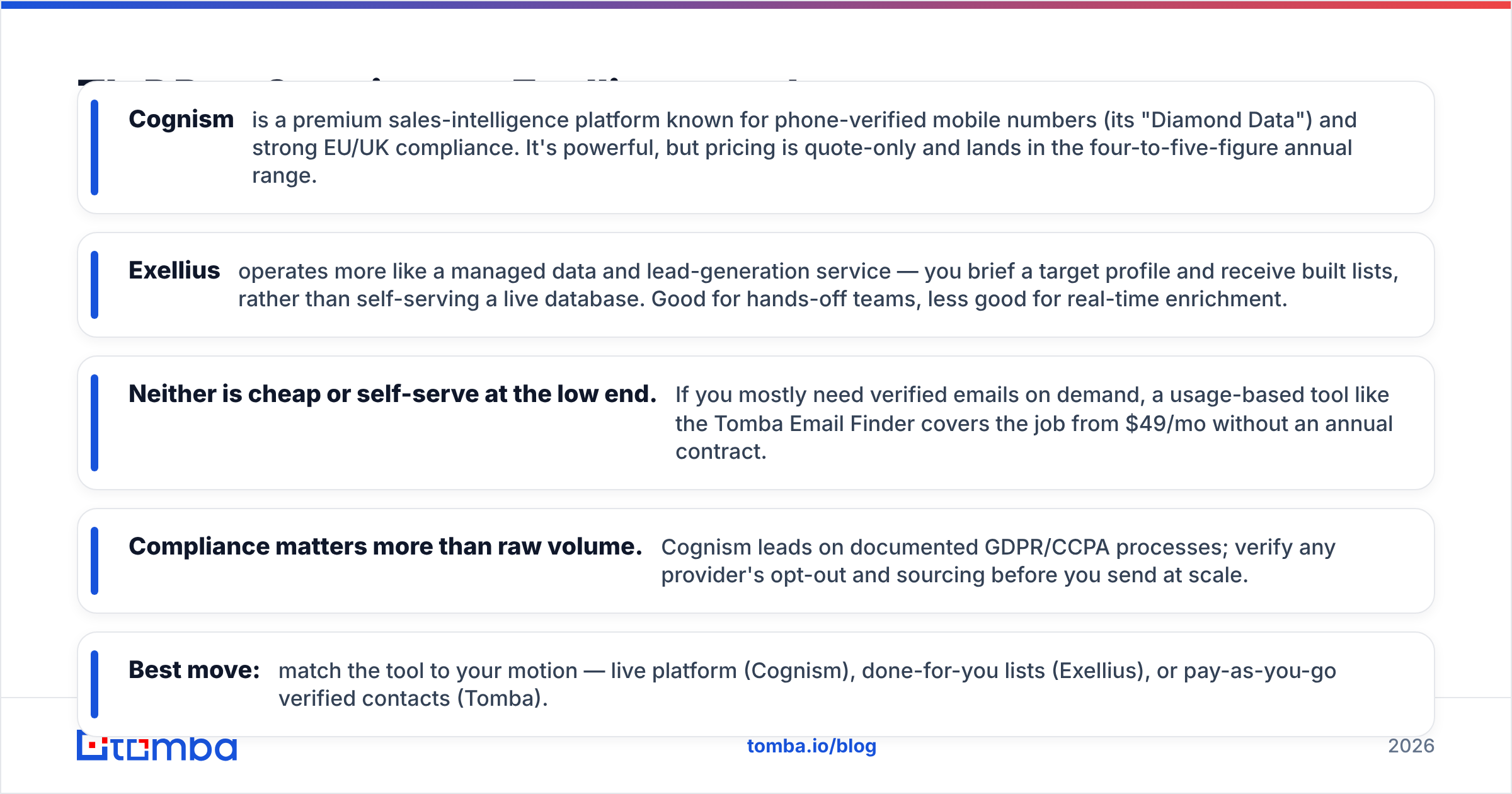Click the 'Diamond Data' phrase in Cognism text

pyautogui.click(x=1227, y=120)
